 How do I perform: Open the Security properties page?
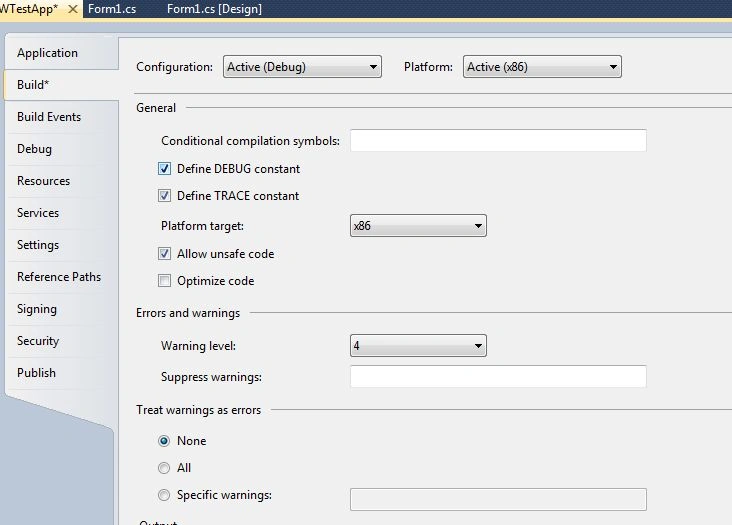[38, 341]
